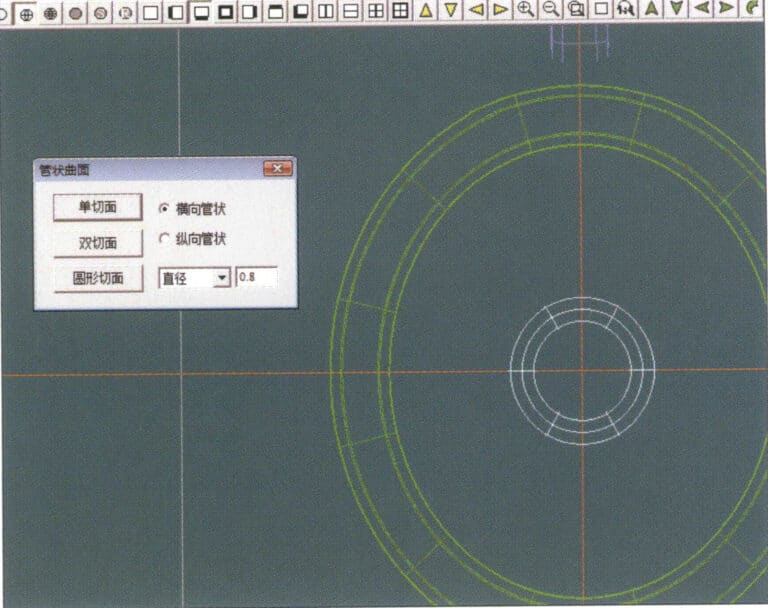Select view icon with black bottom-left corner
Image resolution: width=768 pixels, height=608 pixels.
301,11
